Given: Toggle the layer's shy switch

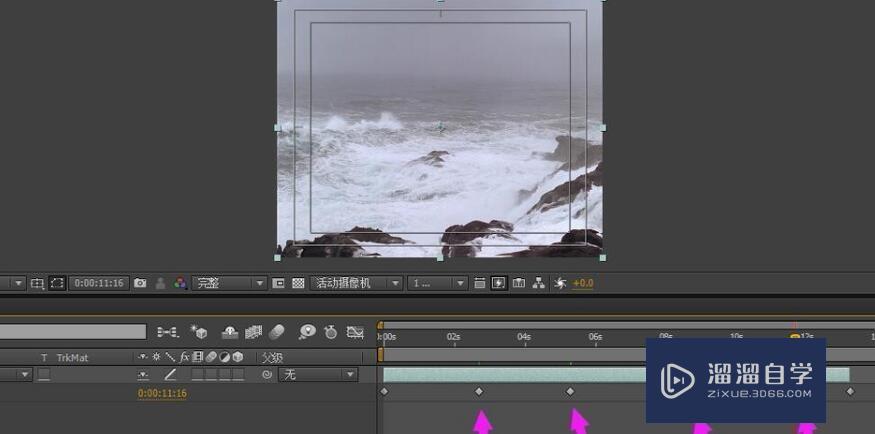Looking at the screenshot, I should point(143,375).
